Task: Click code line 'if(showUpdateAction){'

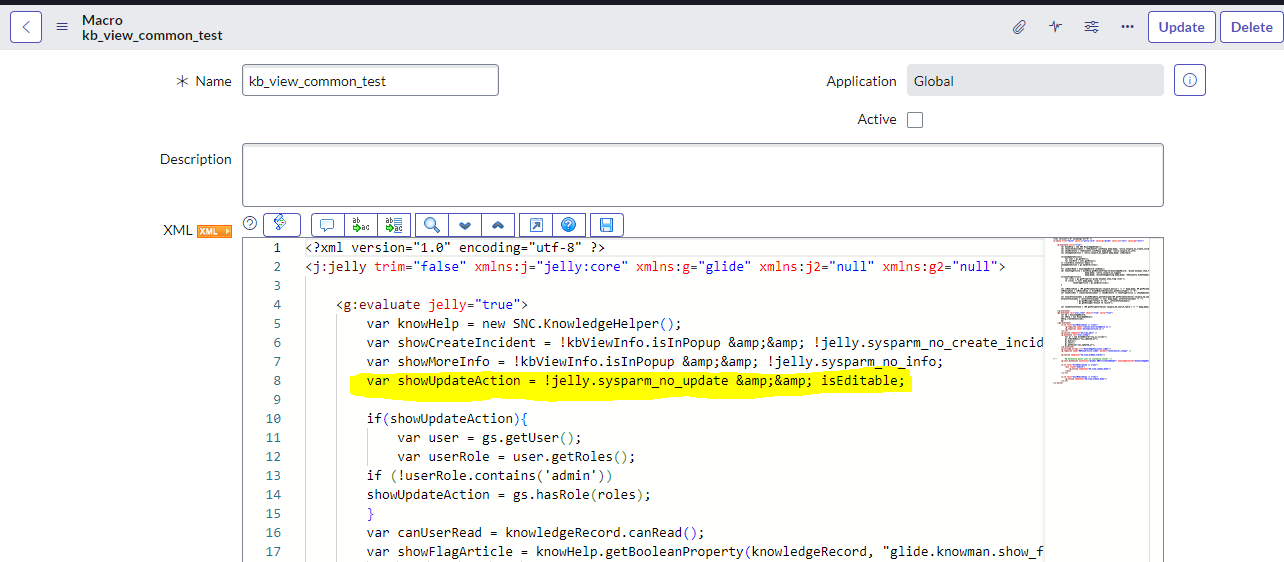Action: (446, 419)
